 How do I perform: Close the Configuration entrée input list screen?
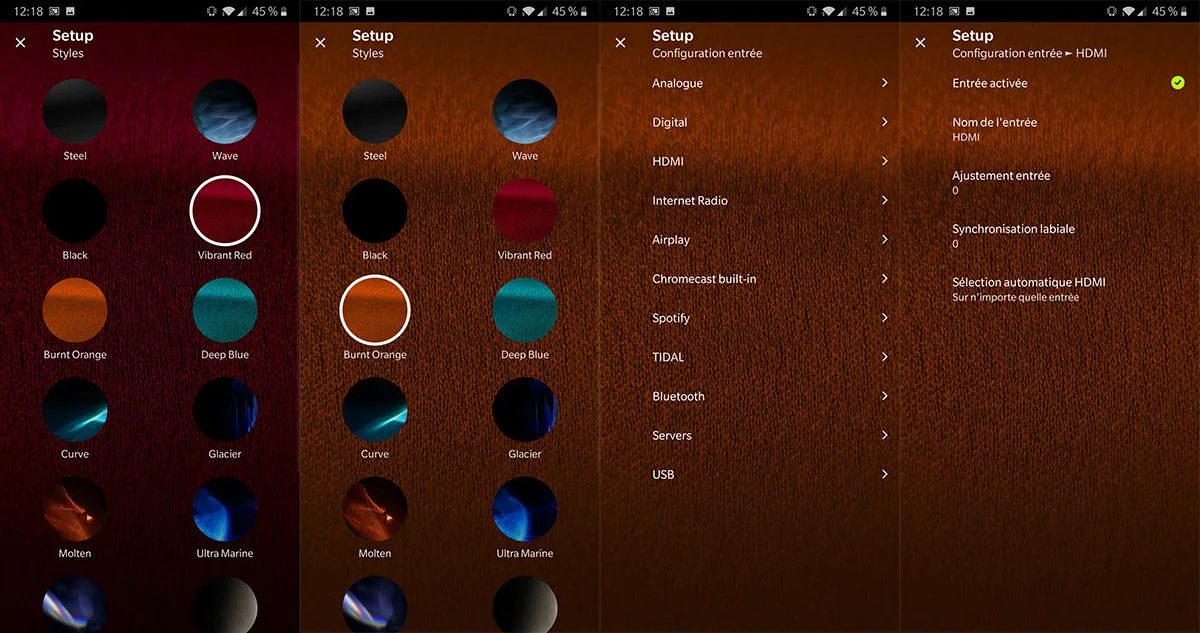(620, 43)
